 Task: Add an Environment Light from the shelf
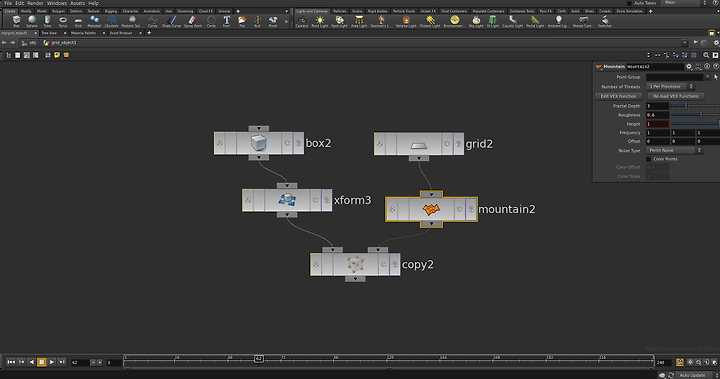point(454,21)
